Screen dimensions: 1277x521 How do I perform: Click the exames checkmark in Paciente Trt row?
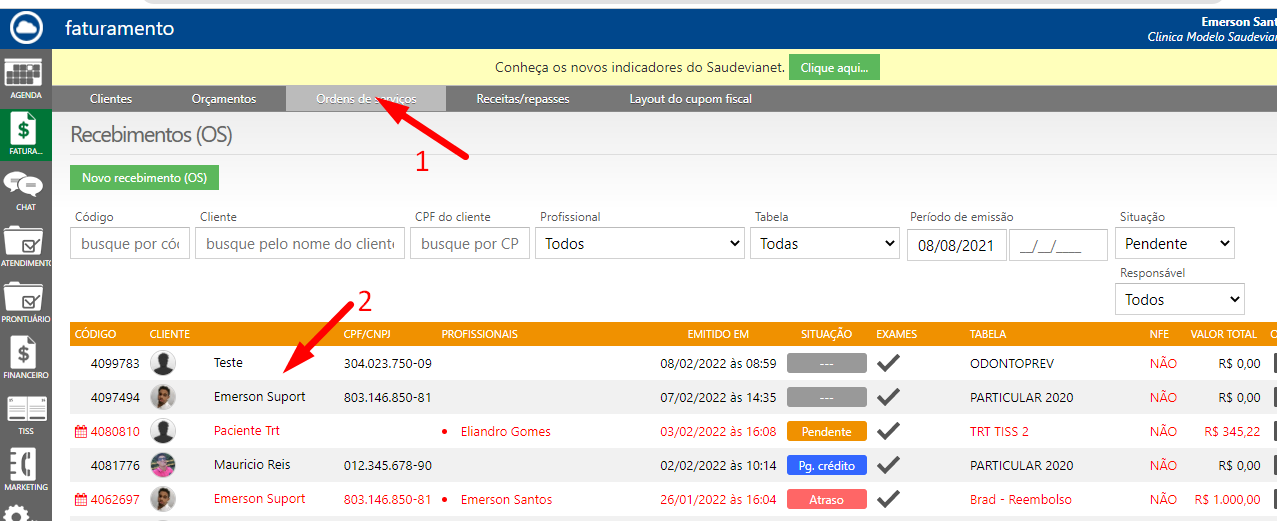(889, 431)
